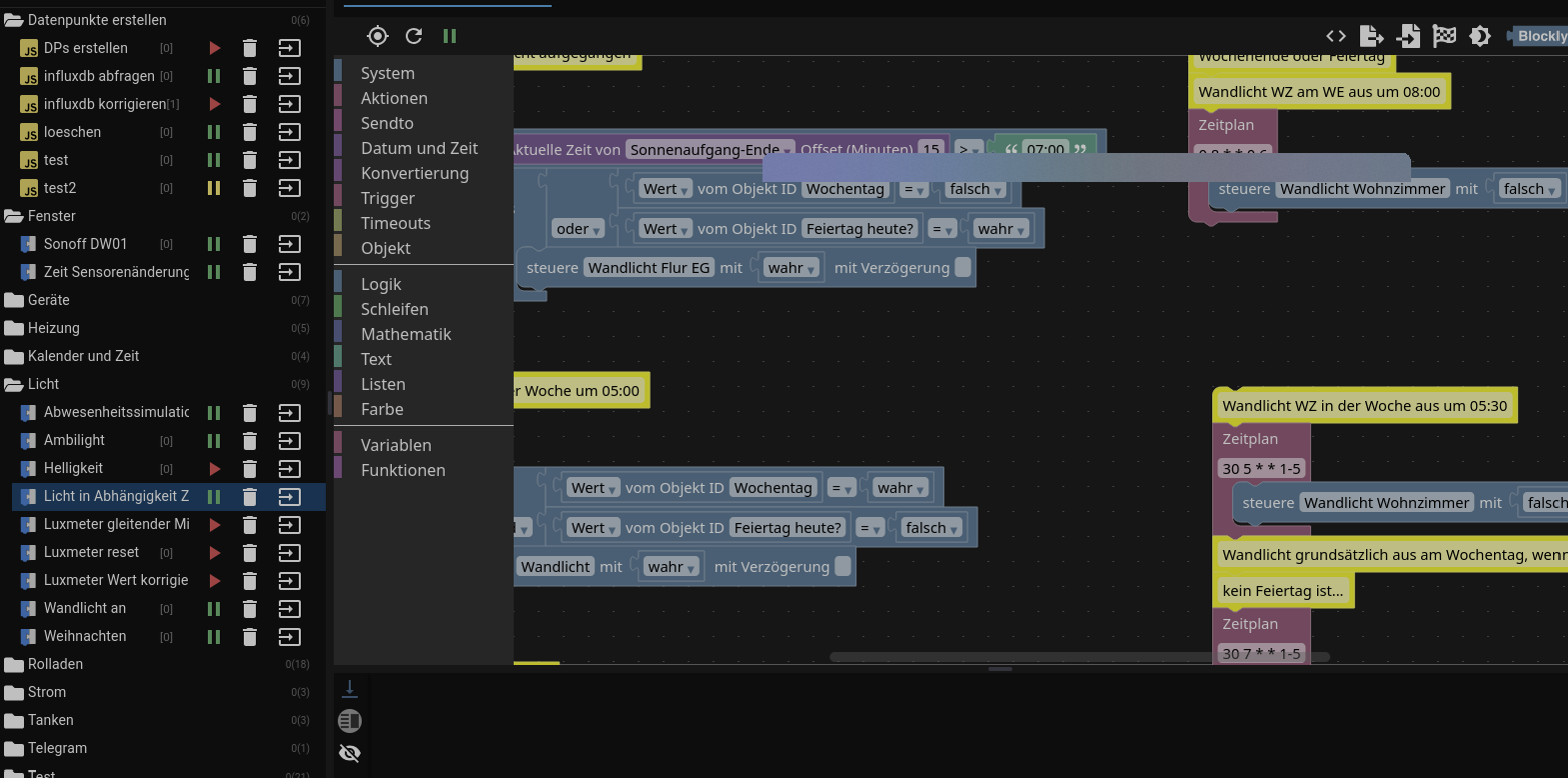Export the blocks using the toolbar export icon

(x=1372, y=36)
